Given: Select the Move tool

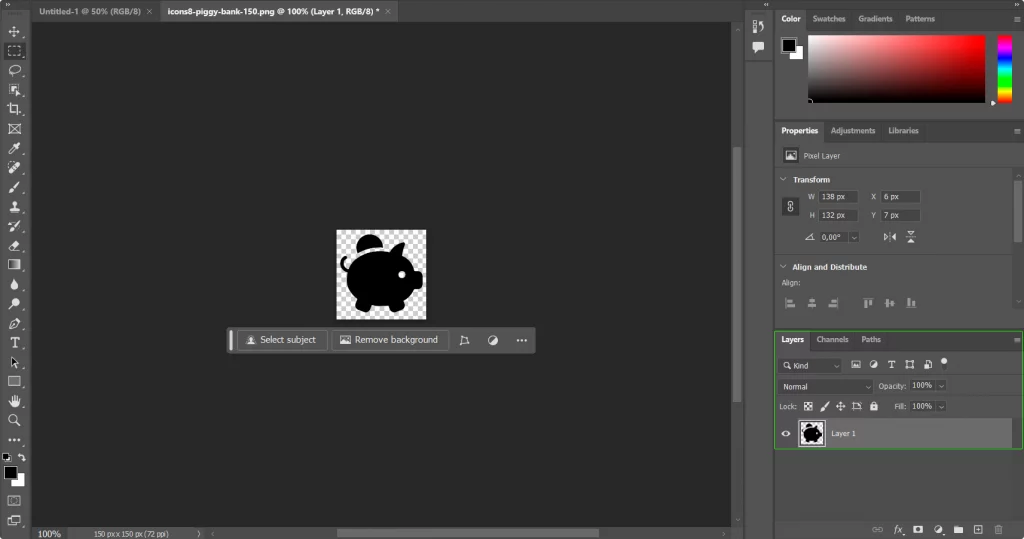Looking at the screenshot, I should pyautogui.click(x=14, y=31).
